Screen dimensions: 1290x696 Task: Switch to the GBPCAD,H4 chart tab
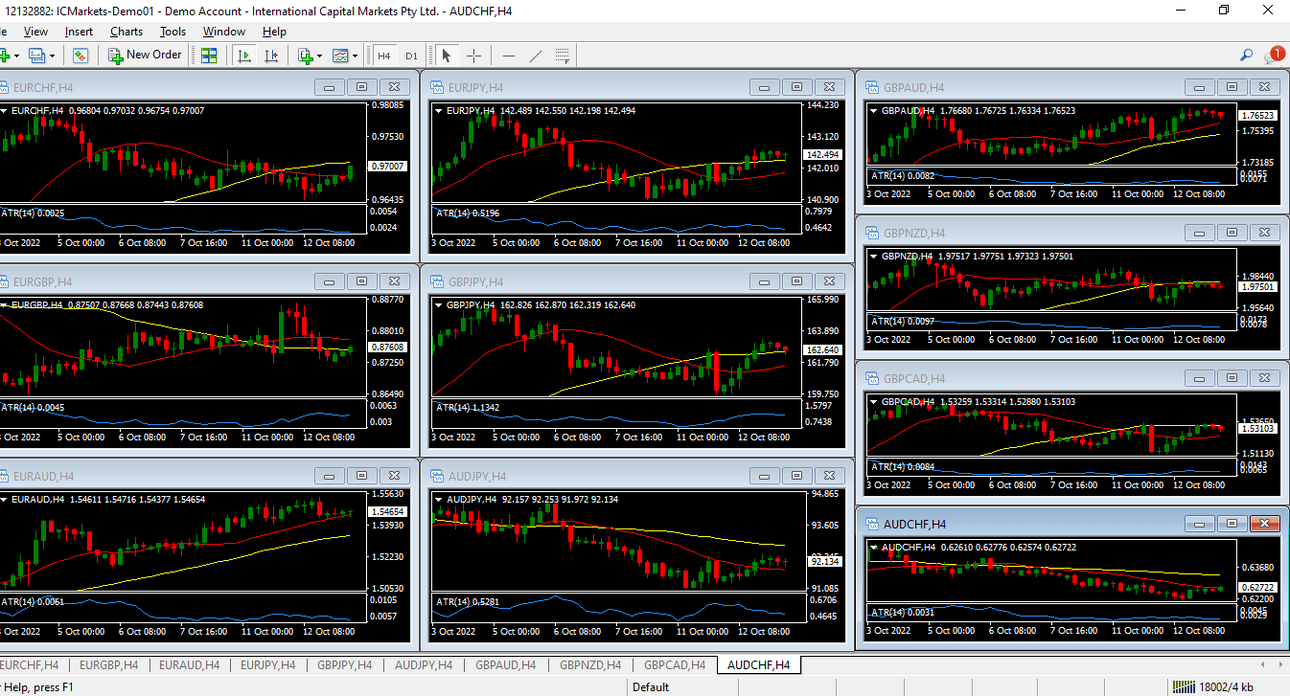674,665
